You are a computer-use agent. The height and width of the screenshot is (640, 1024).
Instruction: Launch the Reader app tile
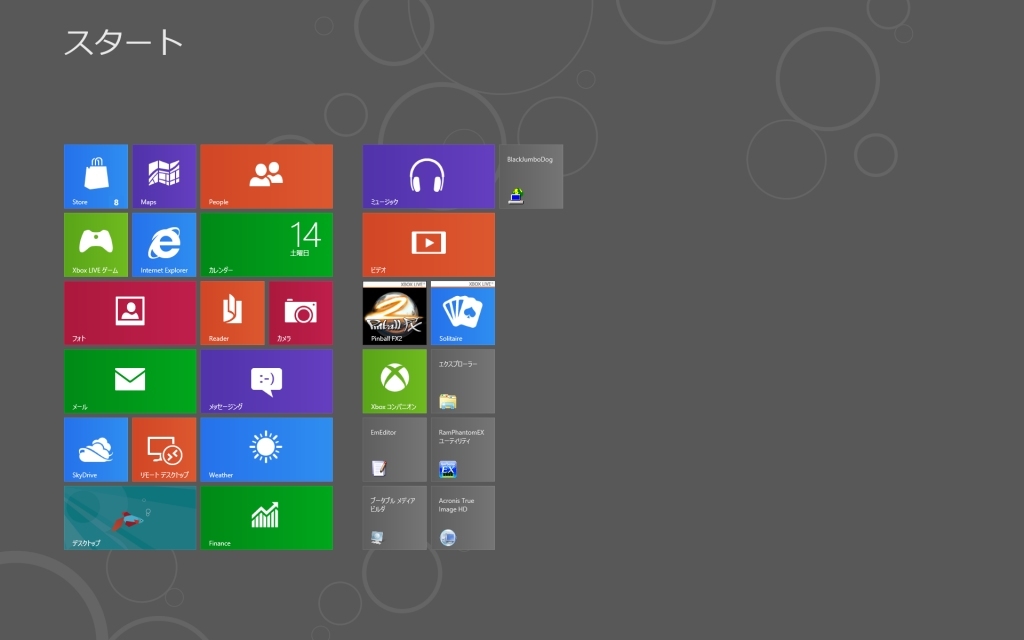coord(232,313)
